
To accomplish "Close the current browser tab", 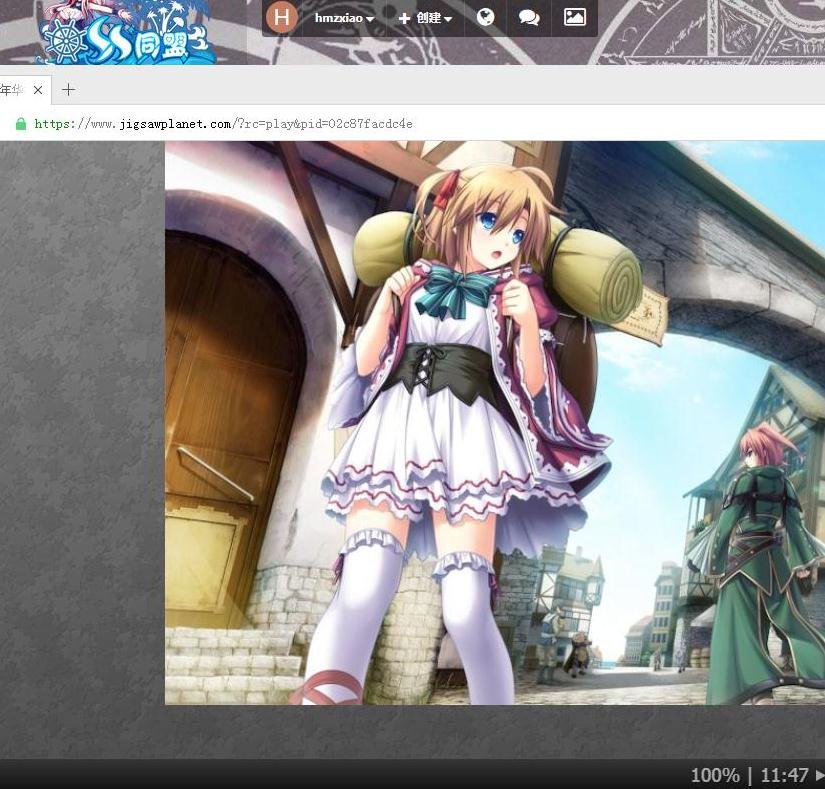I will [38, 90].
